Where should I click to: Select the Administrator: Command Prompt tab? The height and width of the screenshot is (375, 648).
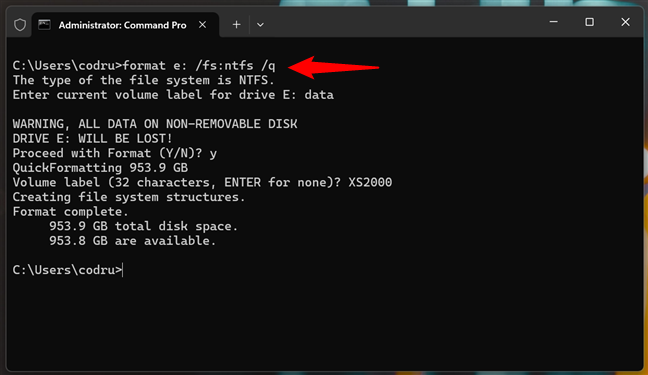[125, 25]
